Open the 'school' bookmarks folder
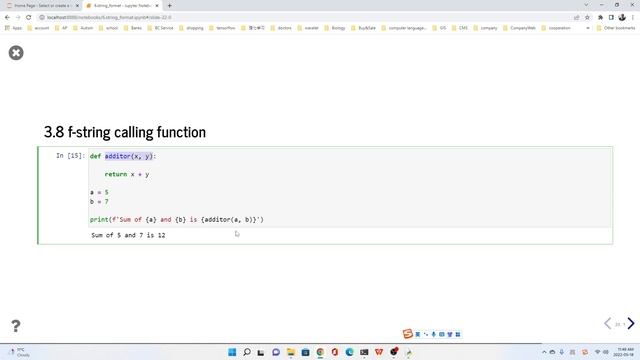Screen dimensions: 640x360 [x=109, y=28]
